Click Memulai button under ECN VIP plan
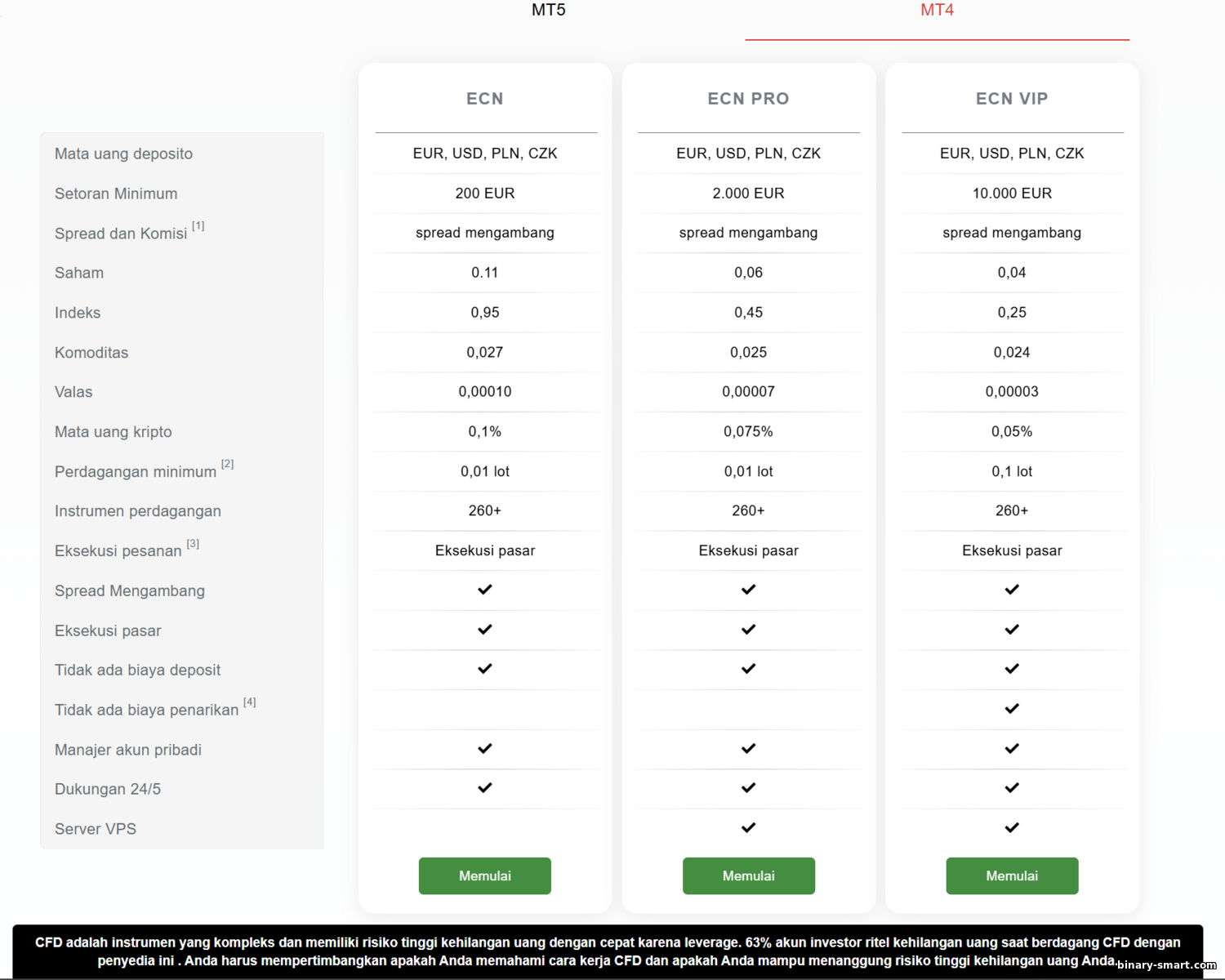 [x=1012, y=875]
